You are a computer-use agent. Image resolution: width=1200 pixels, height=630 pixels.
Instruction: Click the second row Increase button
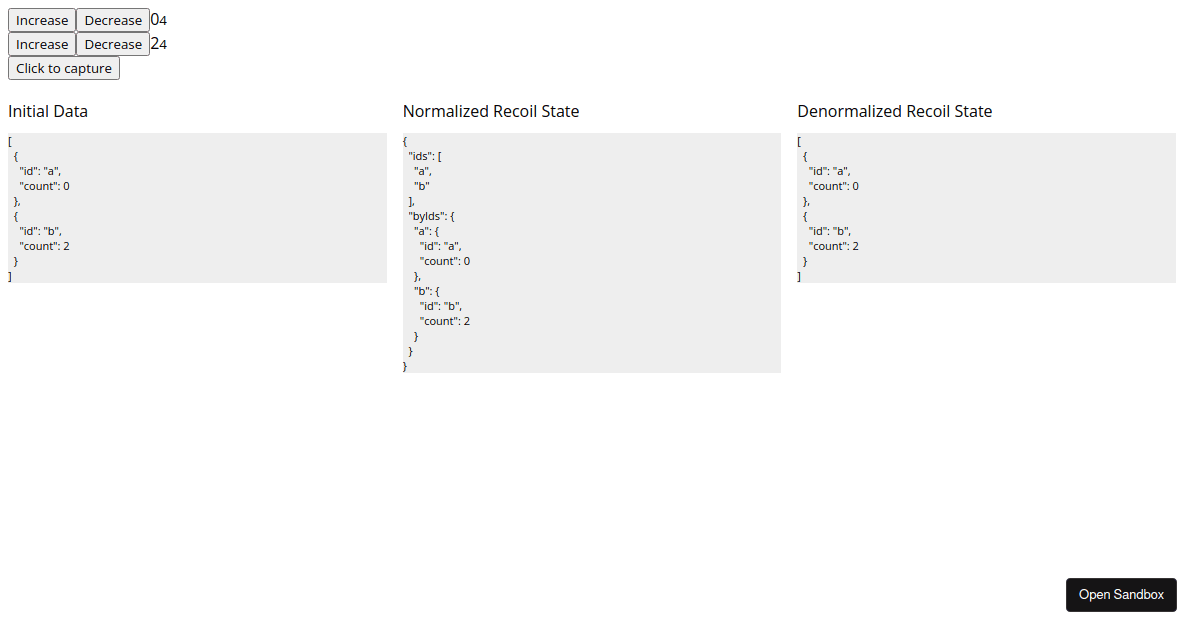pyautogui.click(x=41, y=43)
